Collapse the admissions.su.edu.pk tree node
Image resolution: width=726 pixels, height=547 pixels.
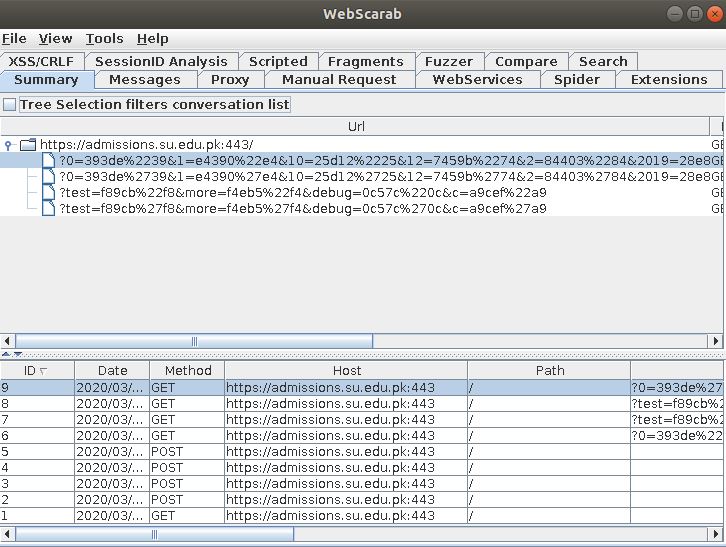[x=8, y=145]
